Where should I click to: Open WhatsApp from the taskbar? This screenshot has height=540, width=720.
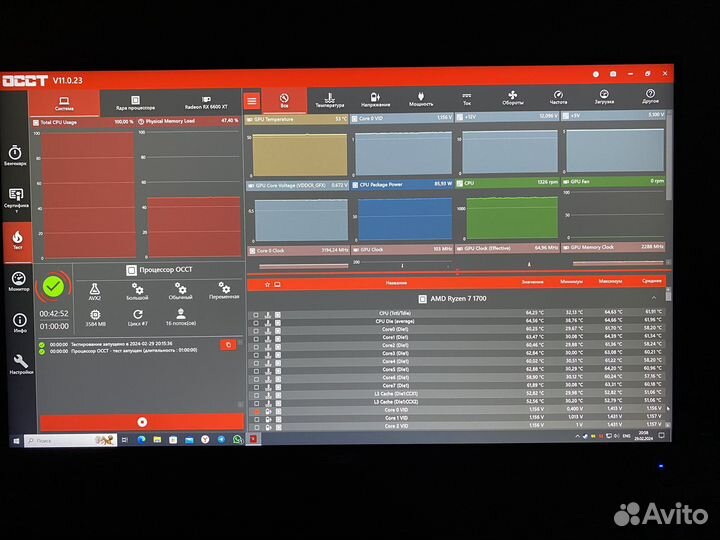[x=237, y=439]
